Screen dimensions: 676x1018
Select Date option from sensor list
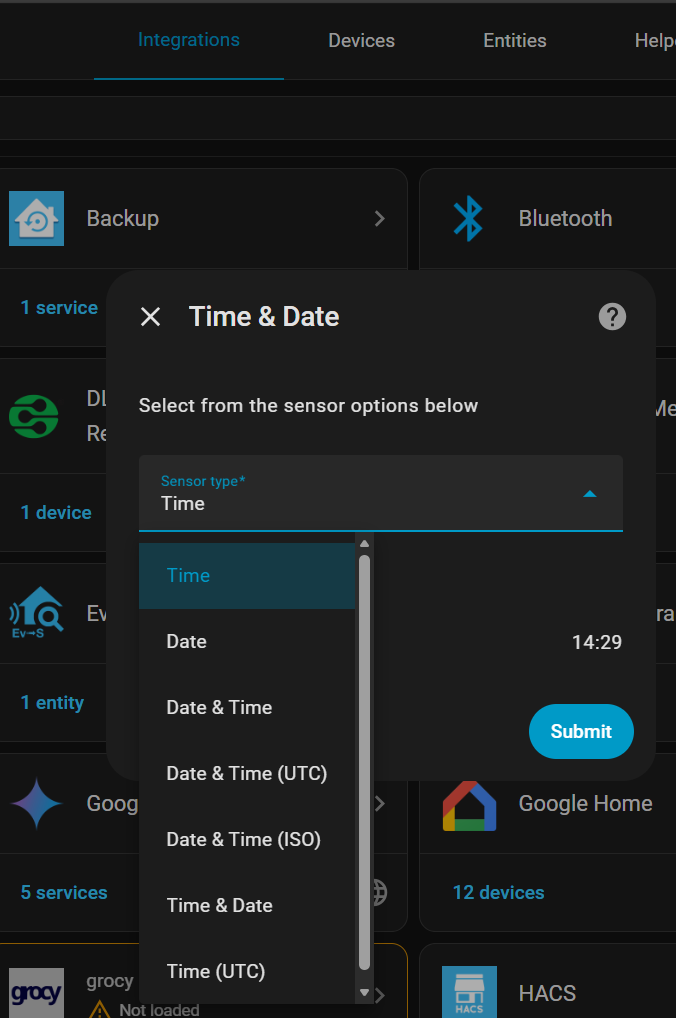pos(187,641)
